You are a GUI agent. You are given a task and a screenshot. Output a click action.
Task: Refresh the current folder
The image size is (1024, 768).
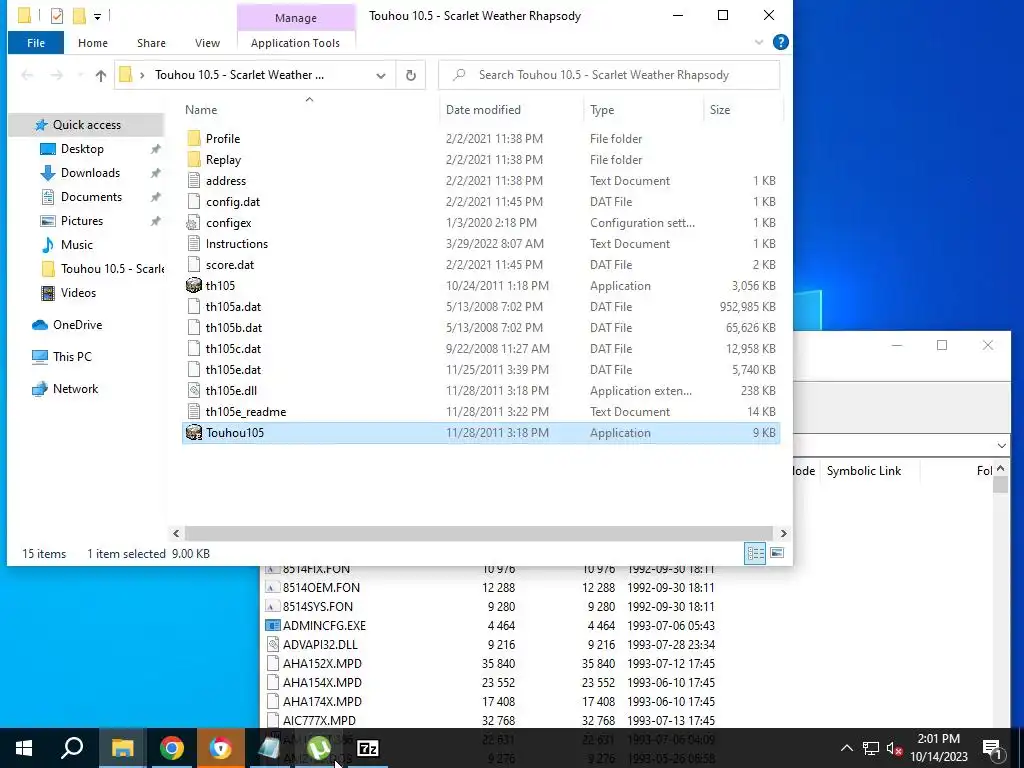tap(411, 75)
